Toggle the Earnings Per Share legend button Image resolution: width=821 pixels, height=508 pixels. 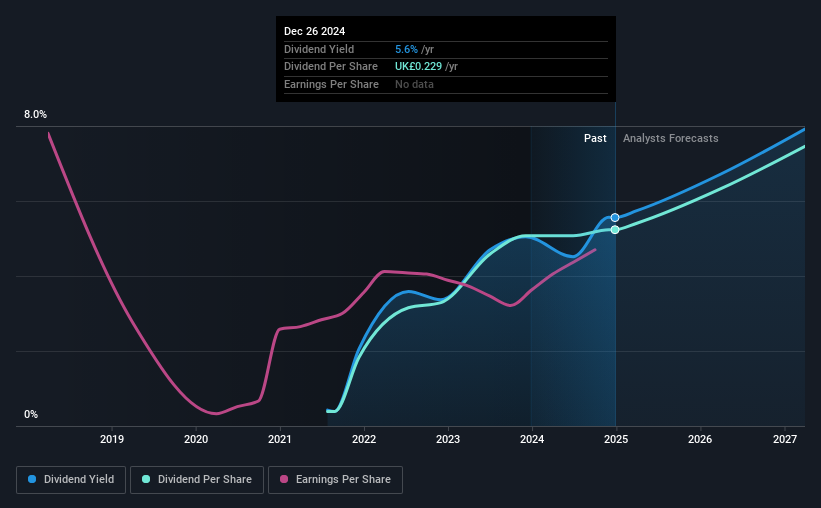coord(335,480)
